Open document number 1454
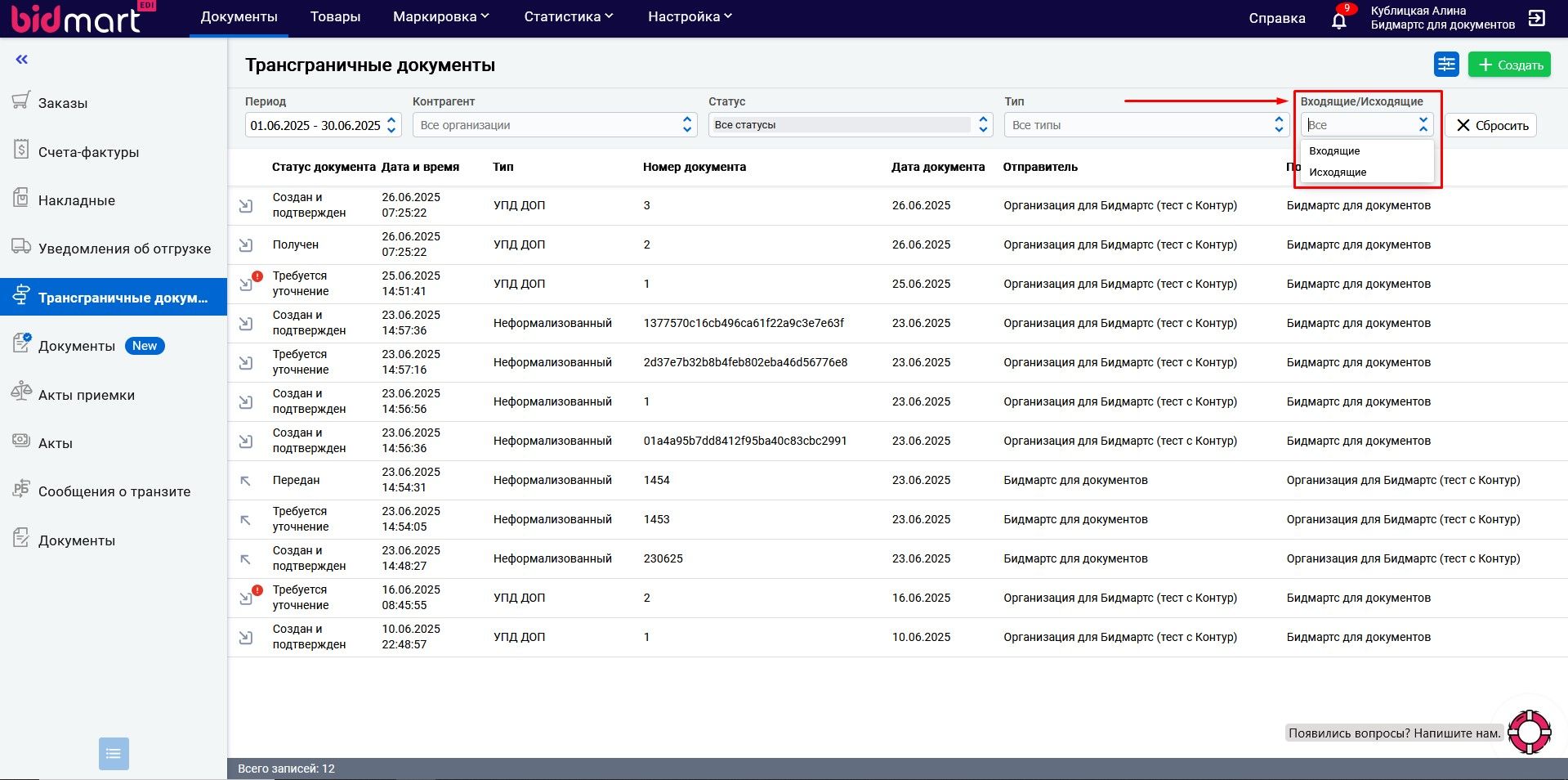Screen dimensions: 1568x780 tap(656, 480)
